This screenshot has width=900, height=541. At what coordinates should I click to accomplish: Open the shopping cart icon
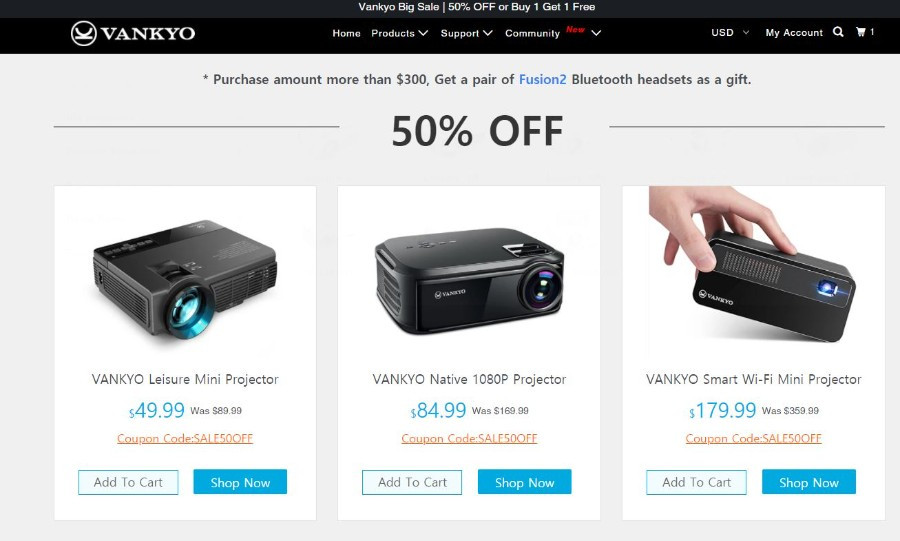pos(860,32)
